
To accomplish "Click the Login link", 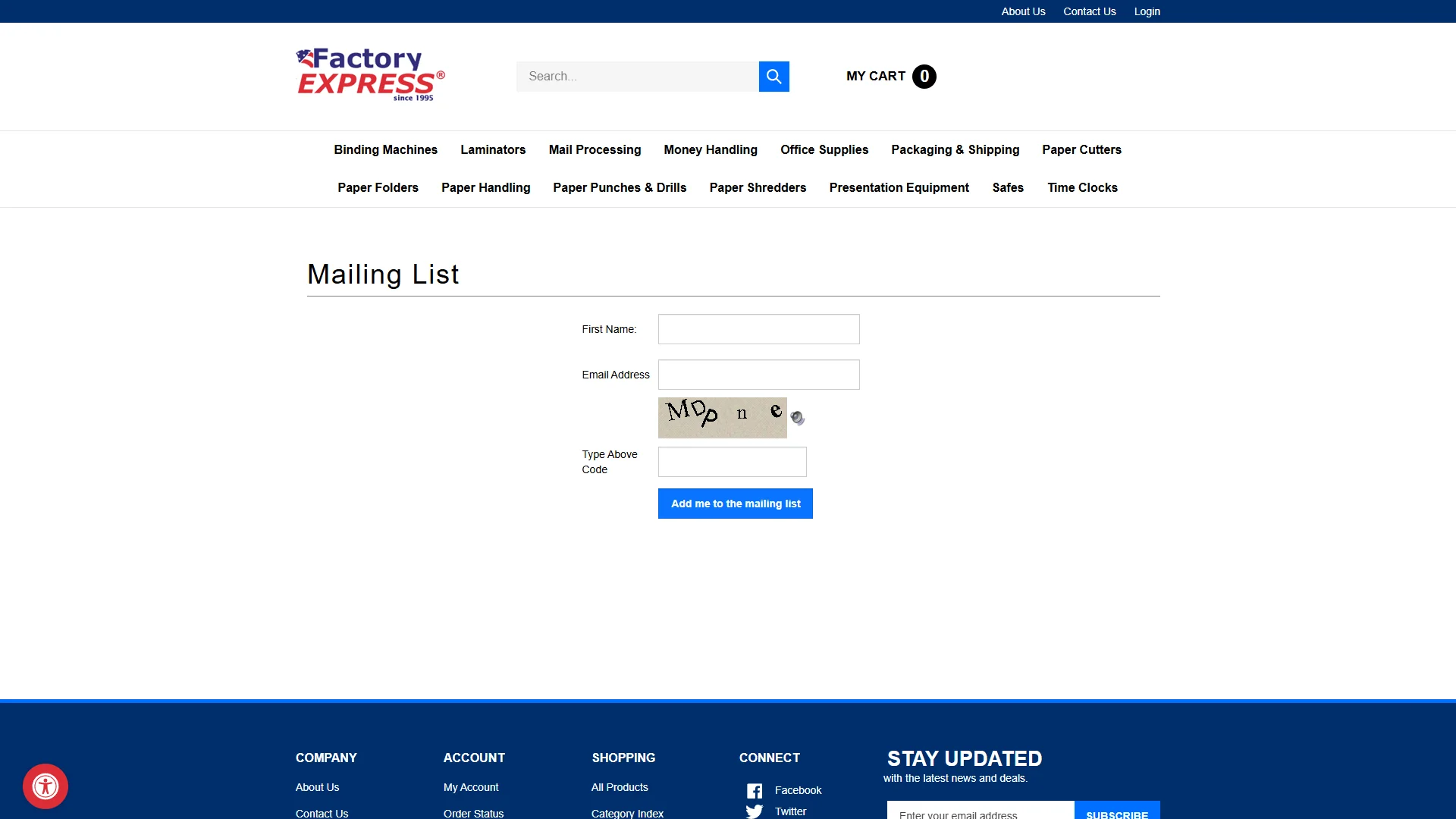I will point(1147,11).
